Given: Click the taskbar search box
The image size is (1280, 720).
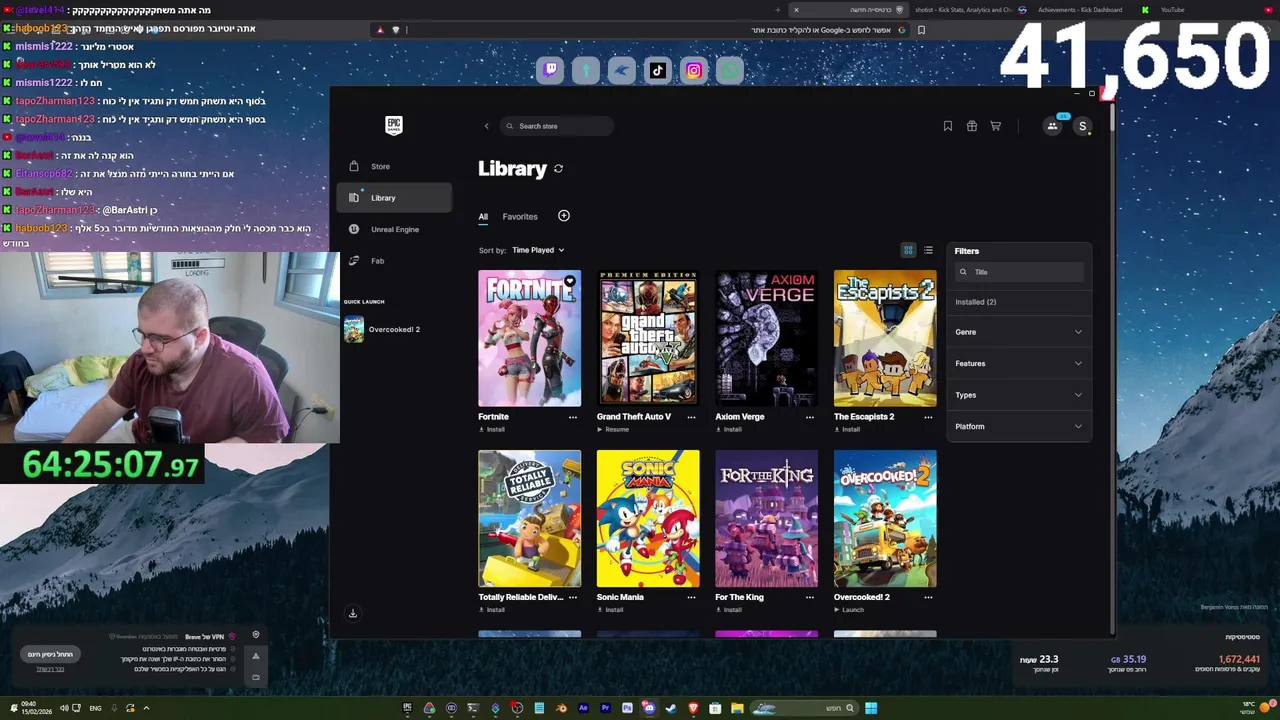Looking at the screenshot, I should (x=805, y=708).
